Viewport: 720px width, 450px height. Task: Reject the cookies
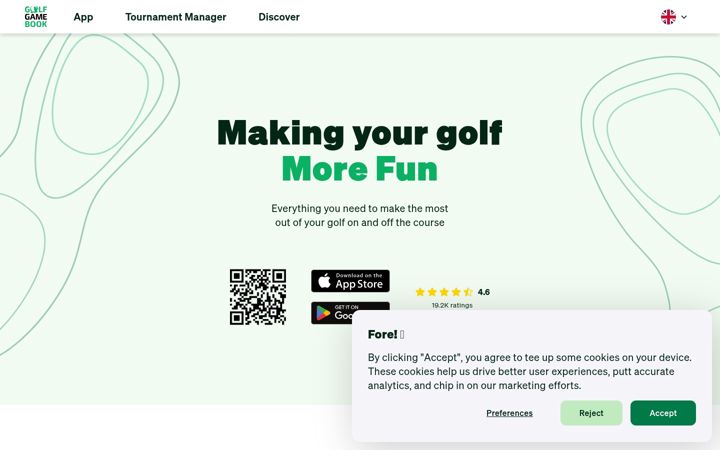(x=591, y=413)
